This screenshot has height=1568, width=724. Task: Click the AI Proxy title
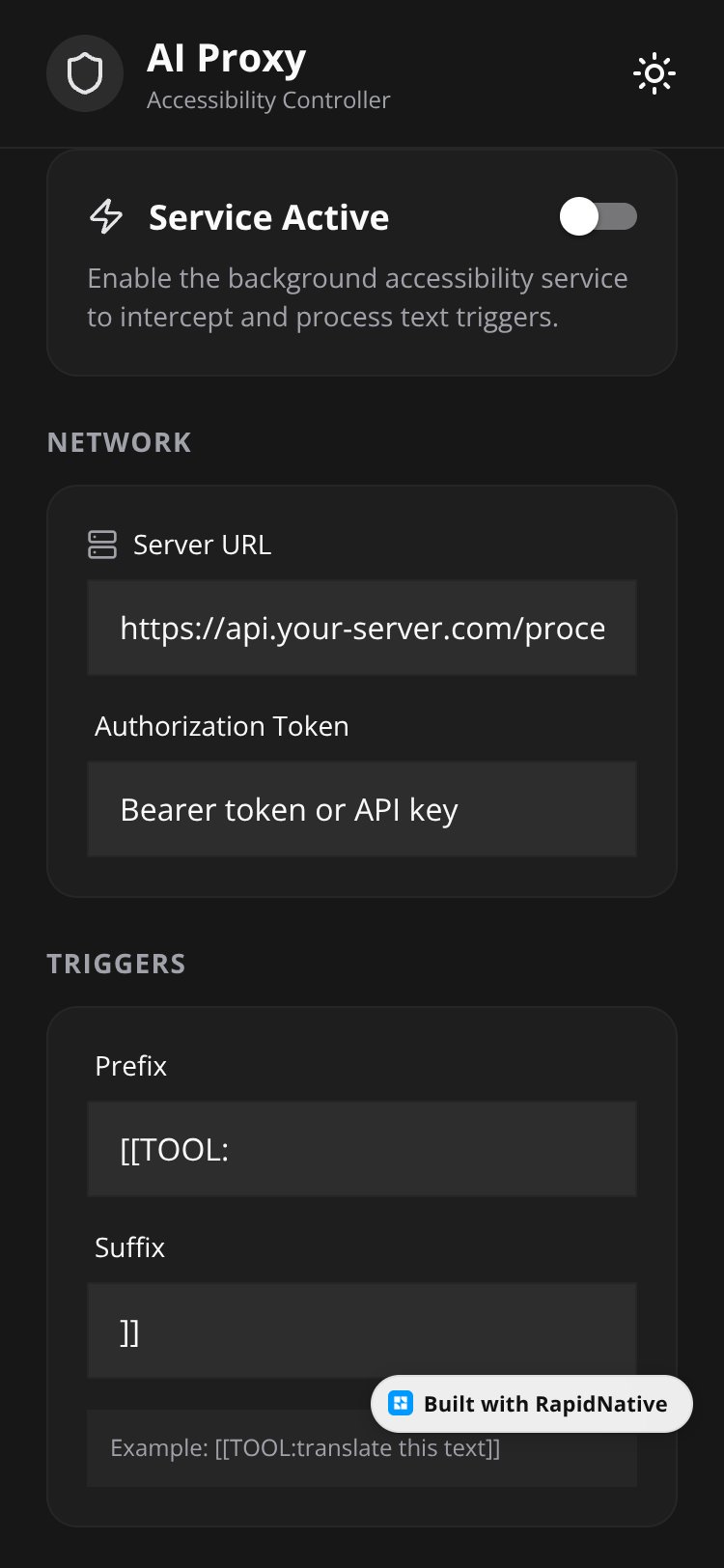[x=227, y=58]
